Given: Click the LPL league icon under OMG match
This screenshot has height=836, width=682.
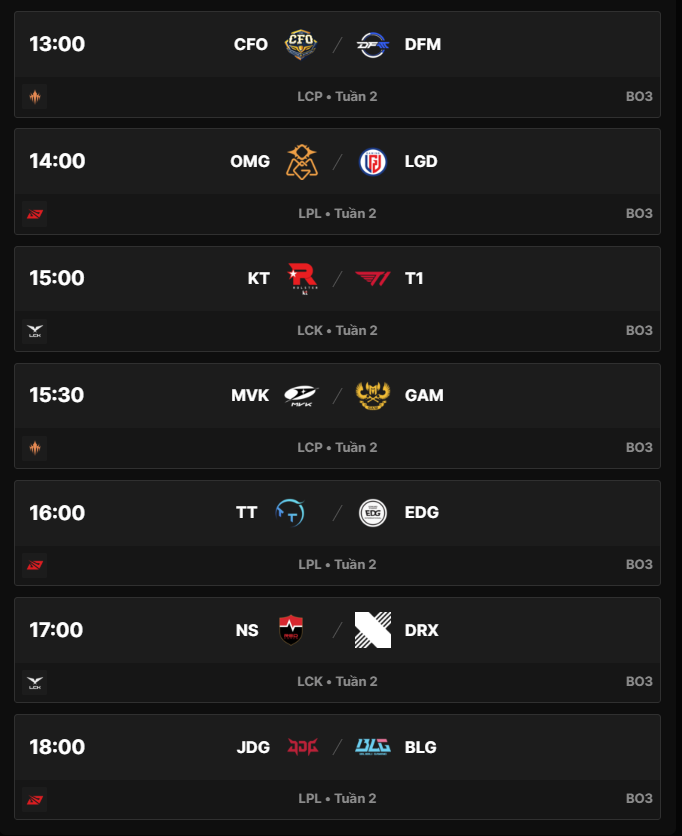Looking at the screenshot, I should (35, 214).
